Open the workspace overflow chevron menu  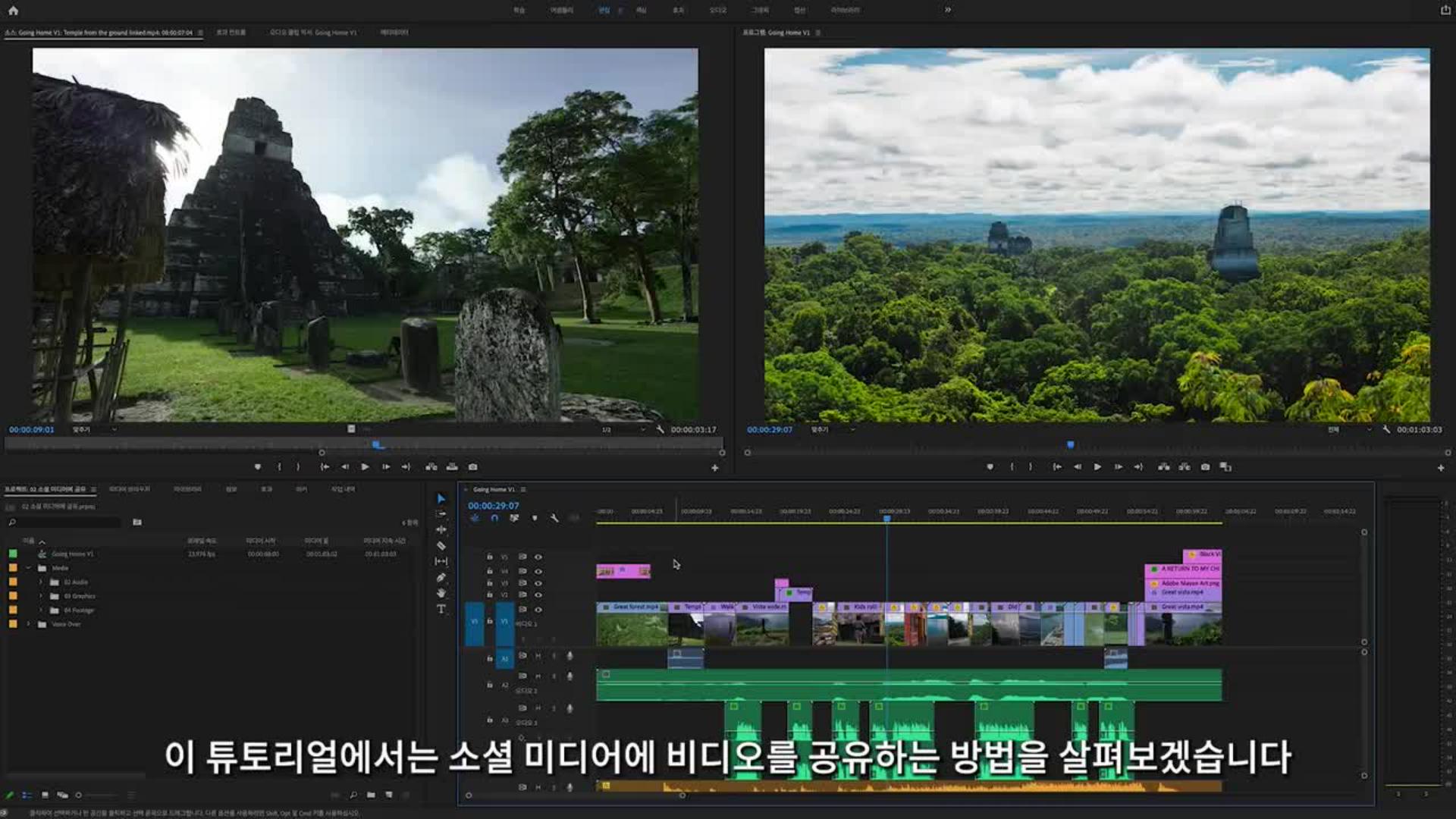[x=947, y=10]
